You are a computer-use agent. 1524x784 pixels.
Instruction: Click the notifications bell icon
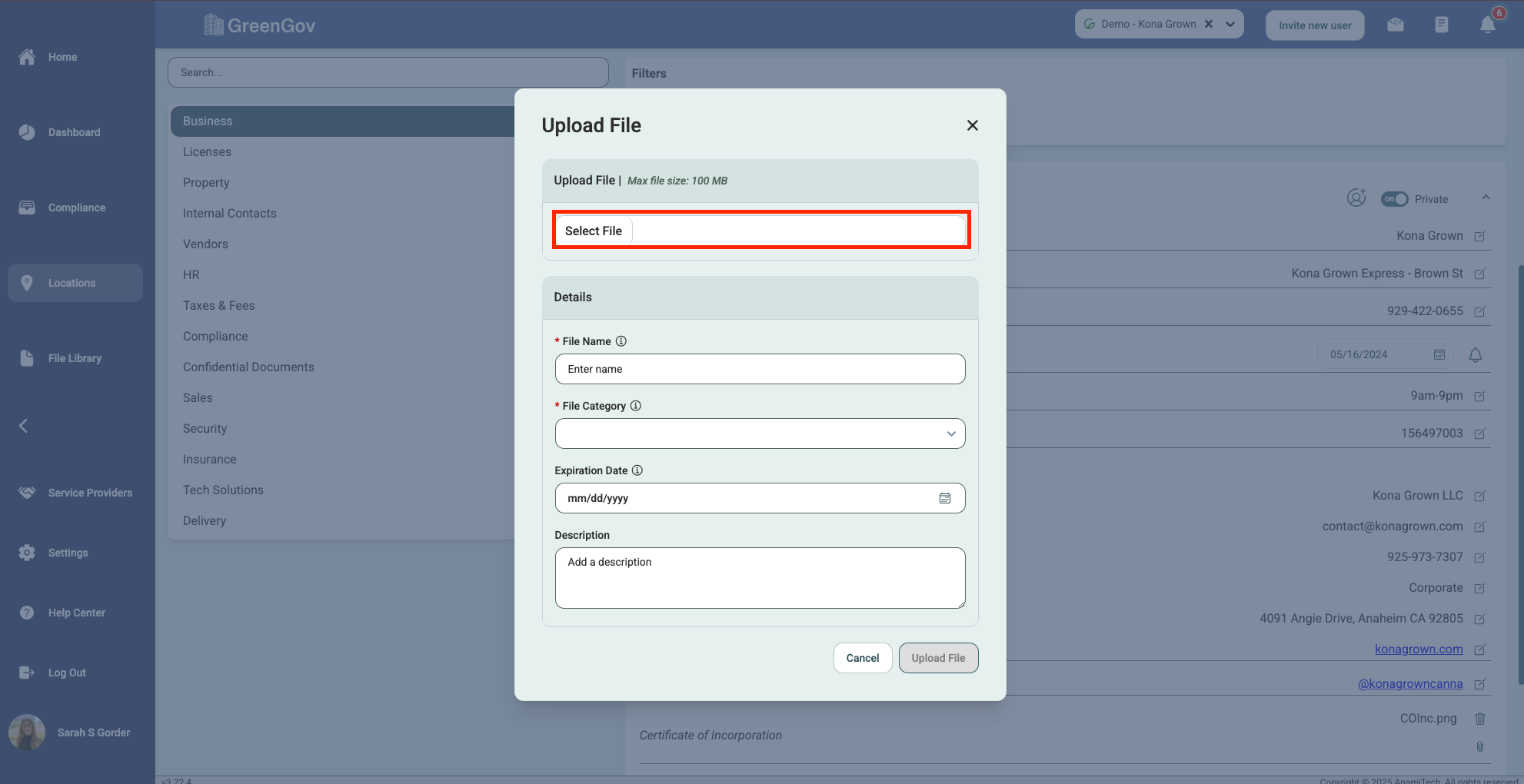point(1487,25)
